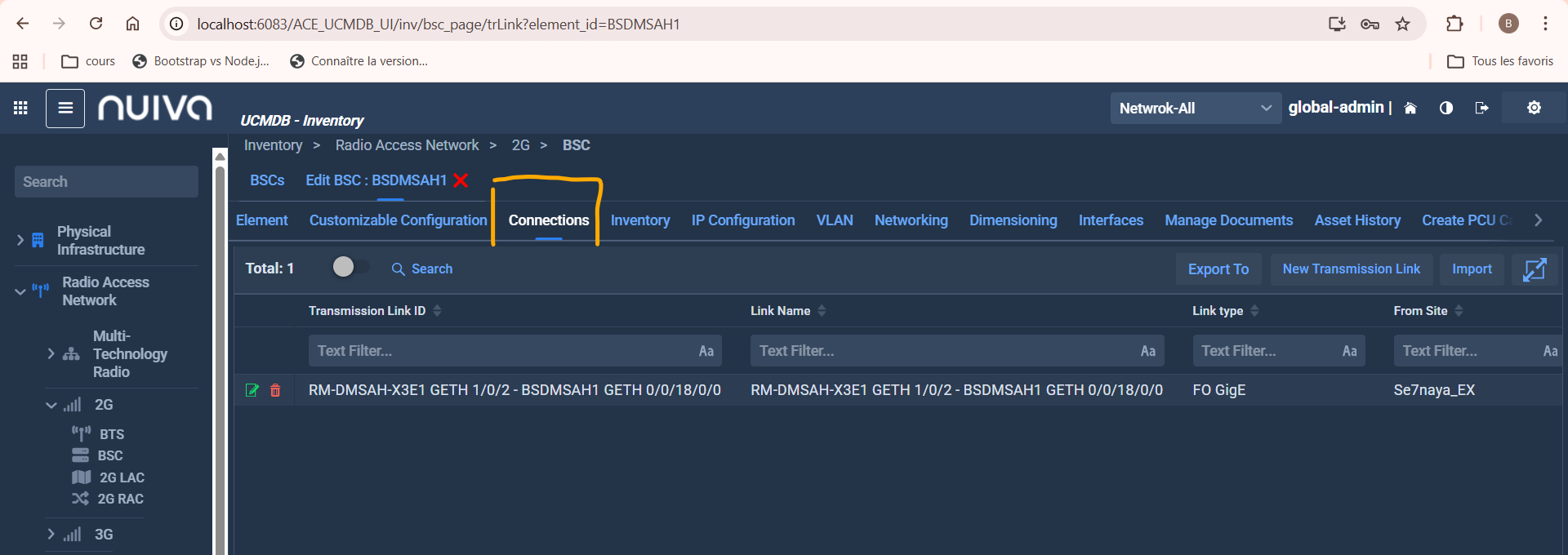This screenshot has height=555, width=1568.
Task: Click the settings gear icon
Action: click(x=1534, y=108)
